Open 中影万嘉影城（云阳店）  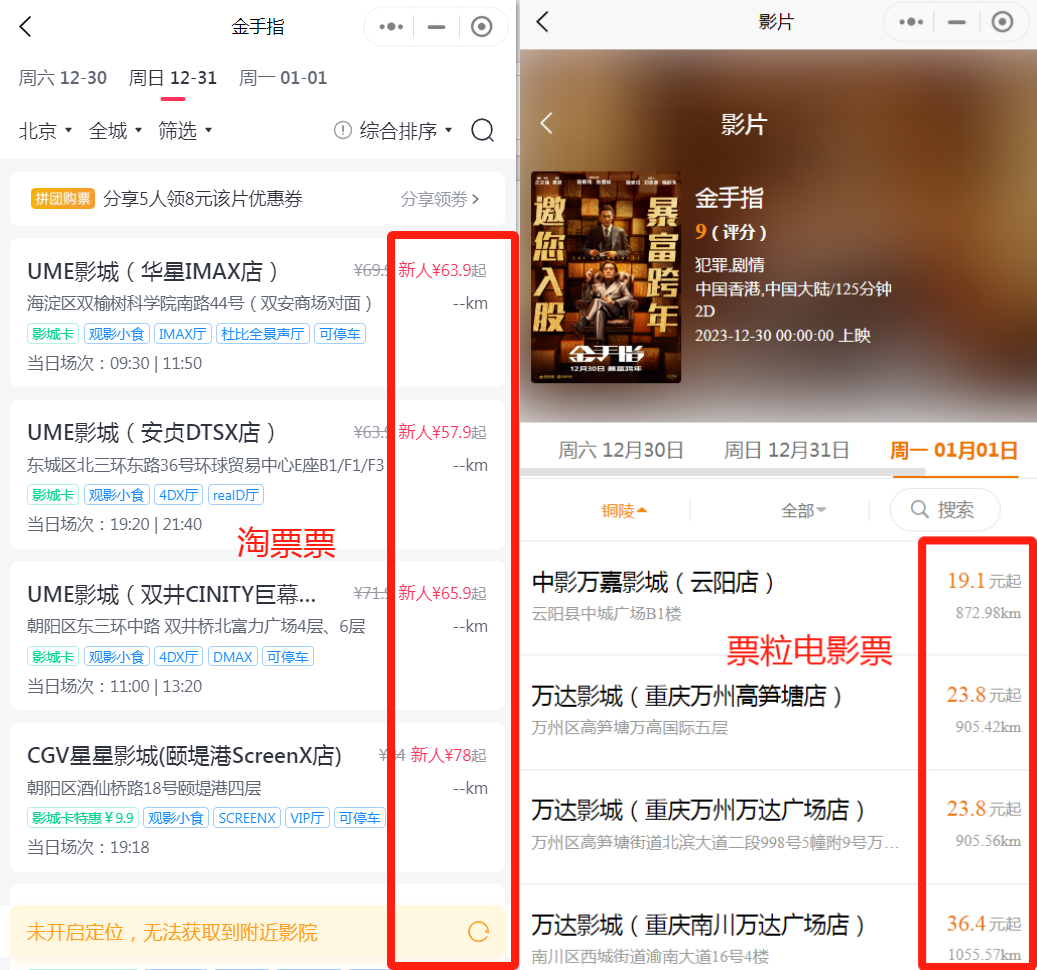pyautogui.click(x=778, y=598)
